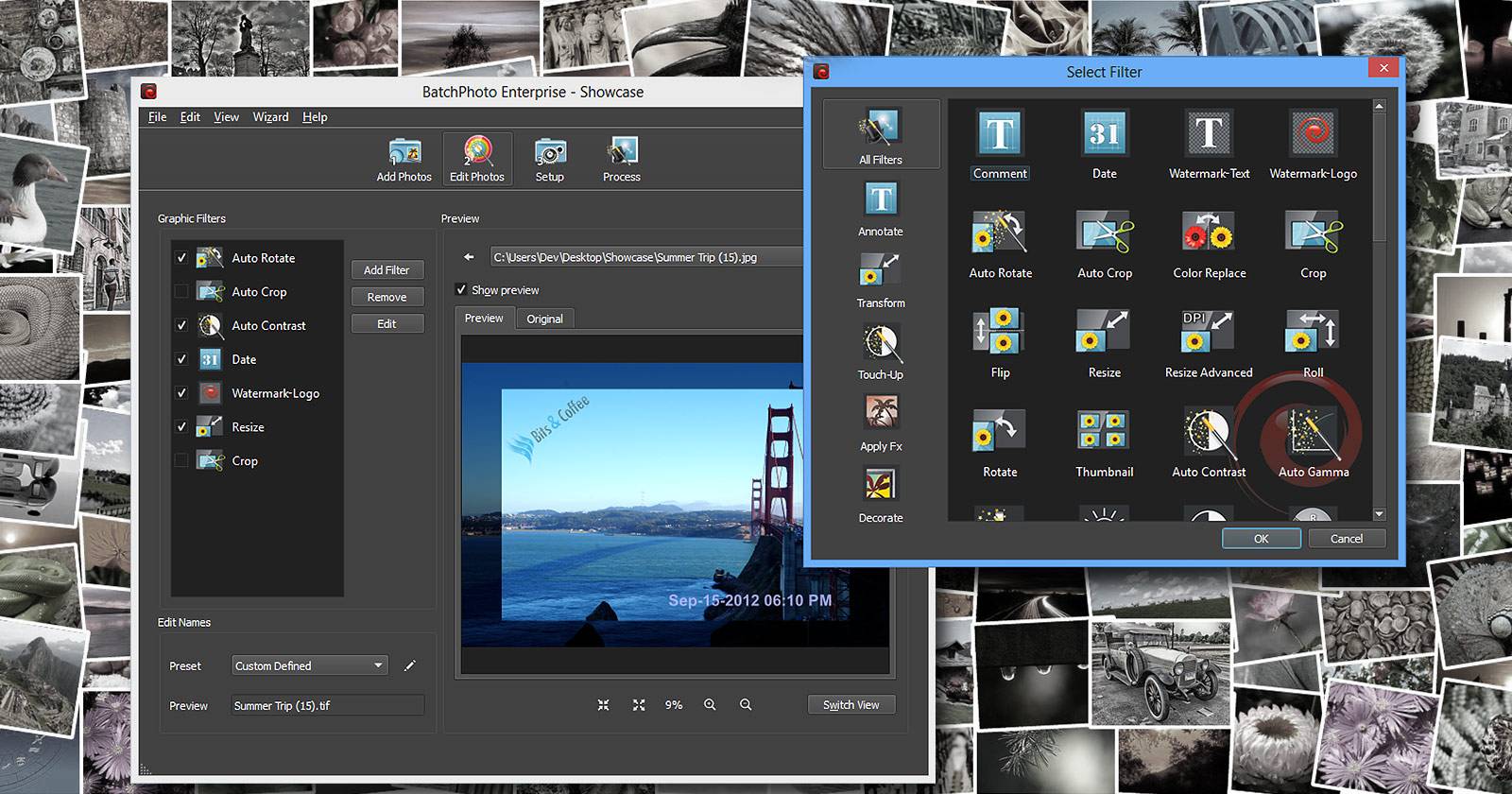Cancel the Select Filter dialog

pyautogui.click(x=1347, y=538)
